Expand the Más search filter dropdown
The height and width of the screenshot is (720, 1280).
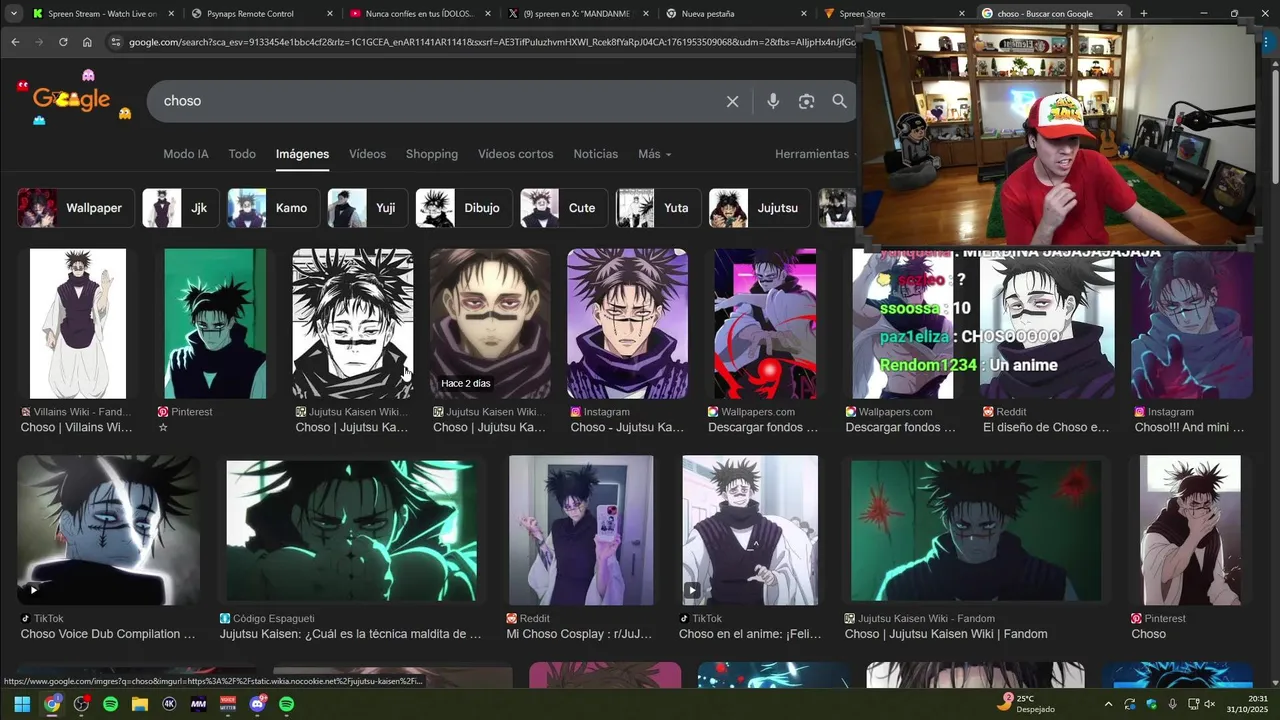(655, 154)
